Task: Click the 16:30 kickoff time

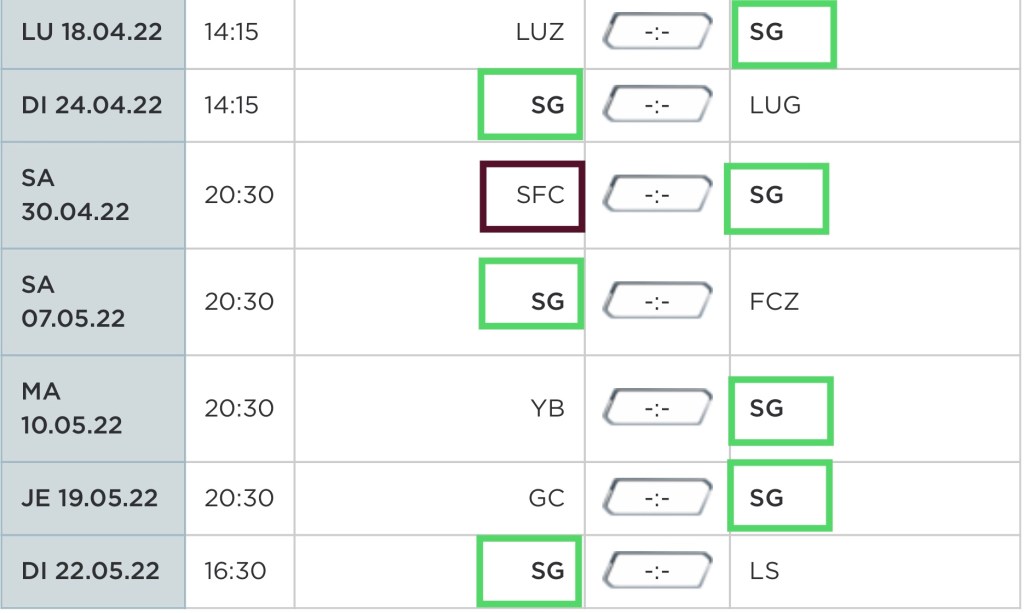Action: (x=238, y=571)
